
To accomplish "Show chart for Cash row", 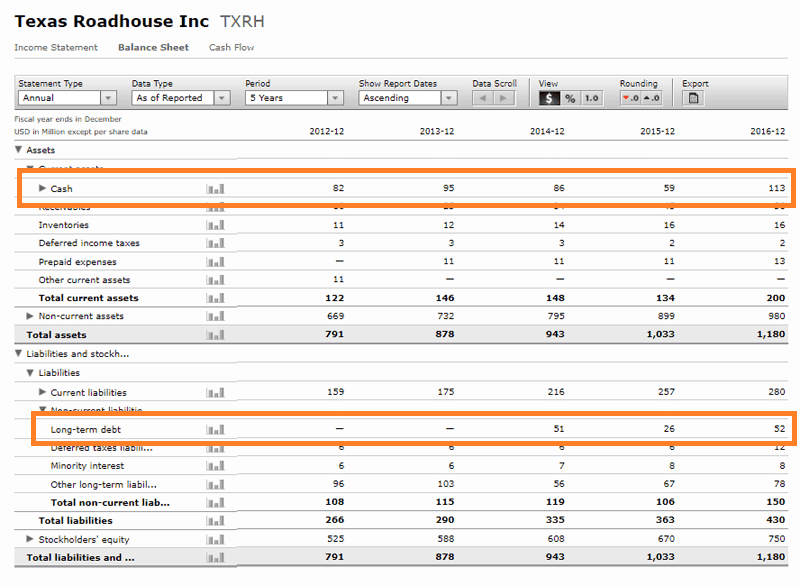I will click(x=215, y=189).
